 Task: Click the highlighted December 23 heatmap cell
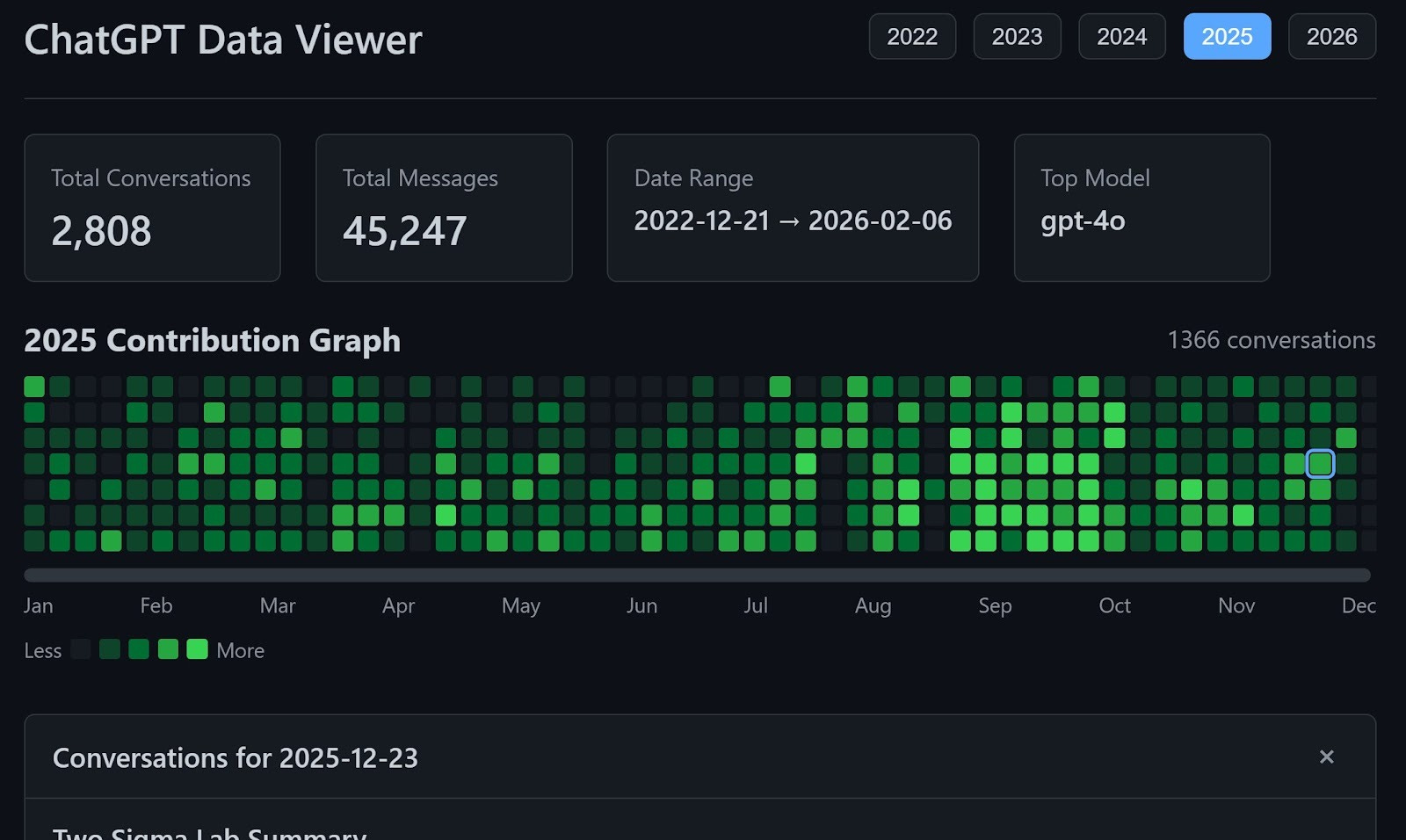[1320, 464]
